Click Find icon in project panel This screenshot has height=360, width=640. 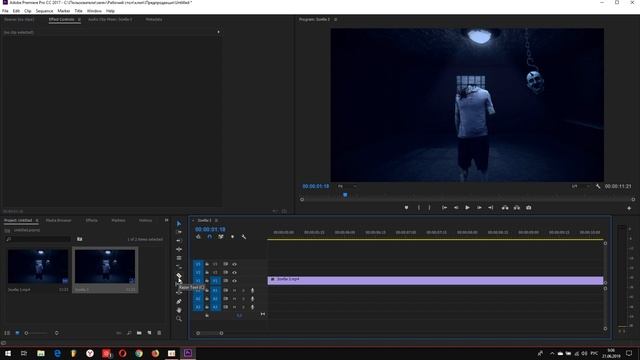click(129, 333)
